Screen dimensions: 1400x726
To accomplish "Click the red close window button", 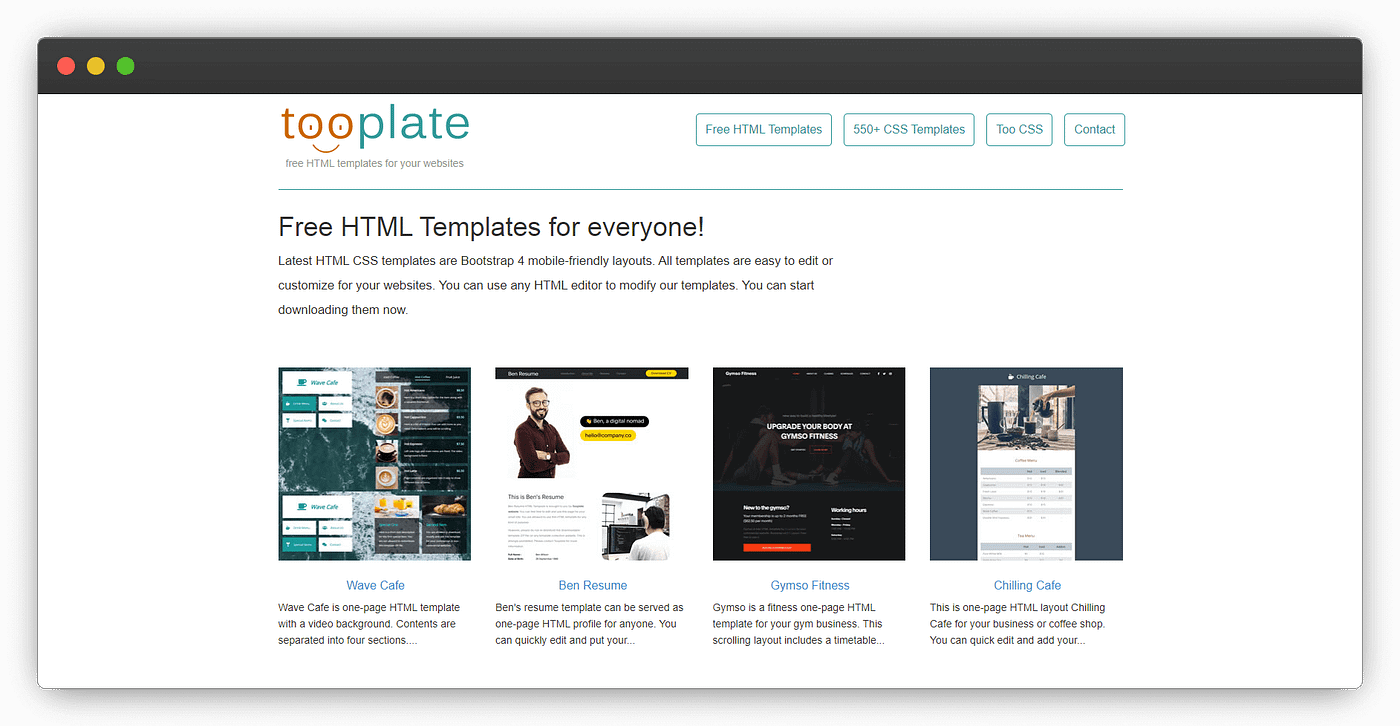I will (x=66, y=66).
